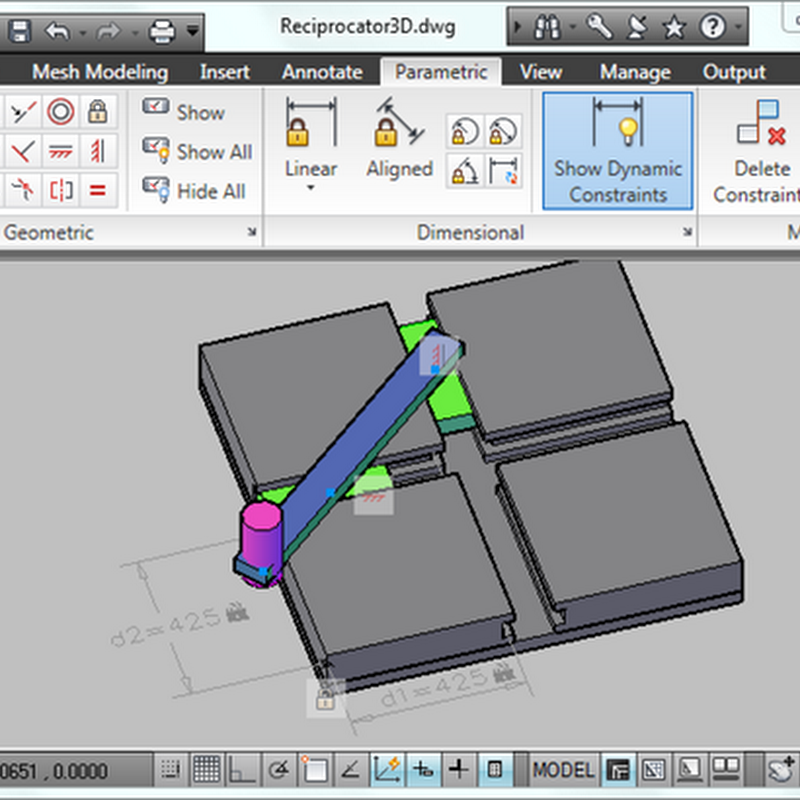Select the Symmetric constraint icon
The image size is (800, 800).
[59, 188]
